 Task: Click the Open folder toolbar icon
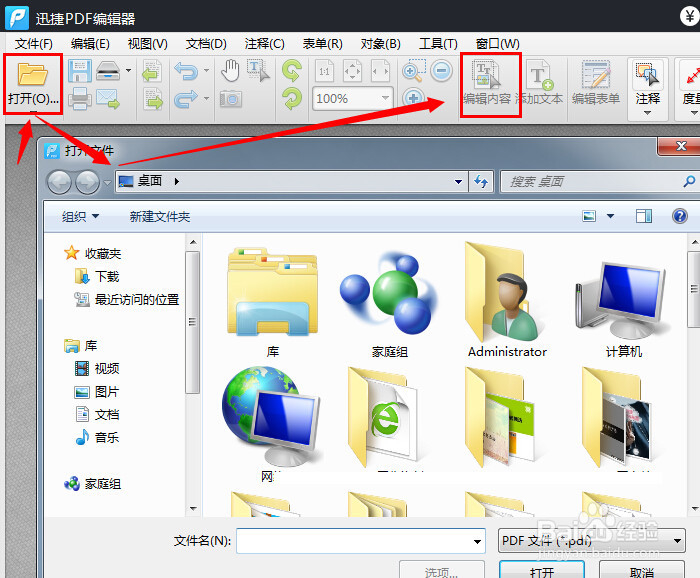(x=32, y=74)
